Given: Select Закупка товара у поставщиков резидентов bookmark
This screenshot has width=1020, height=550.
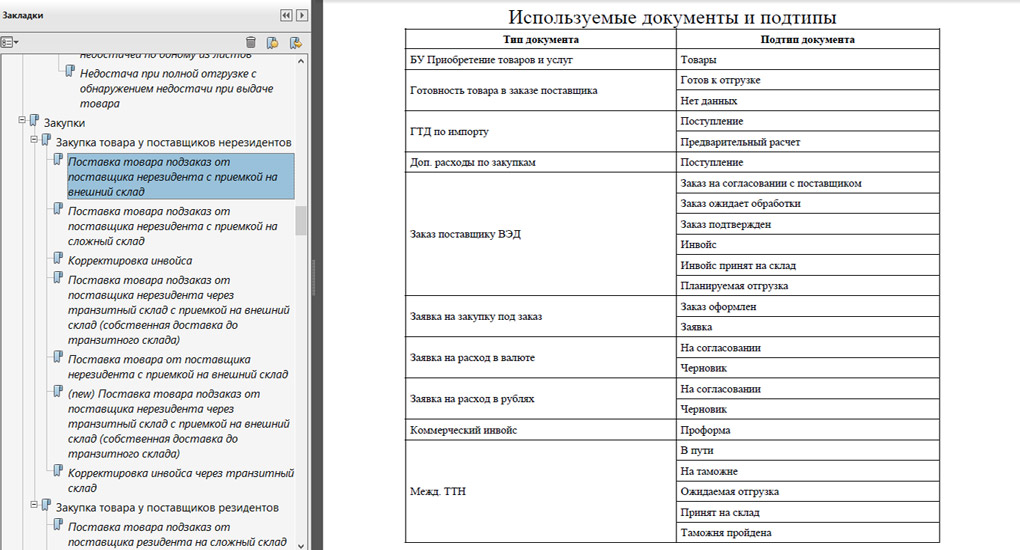Looking at the screenshot, I should 167,507.
